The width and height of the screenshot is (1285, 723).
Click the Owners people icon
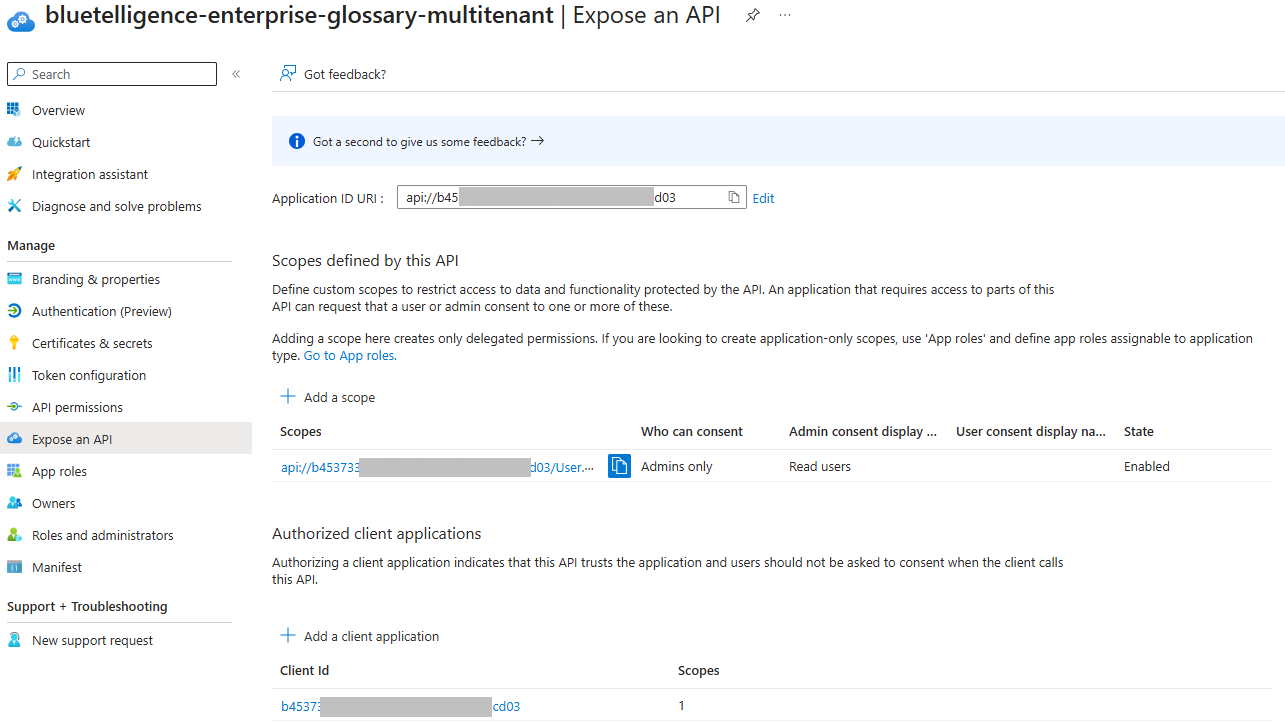[x=14, y=503]
